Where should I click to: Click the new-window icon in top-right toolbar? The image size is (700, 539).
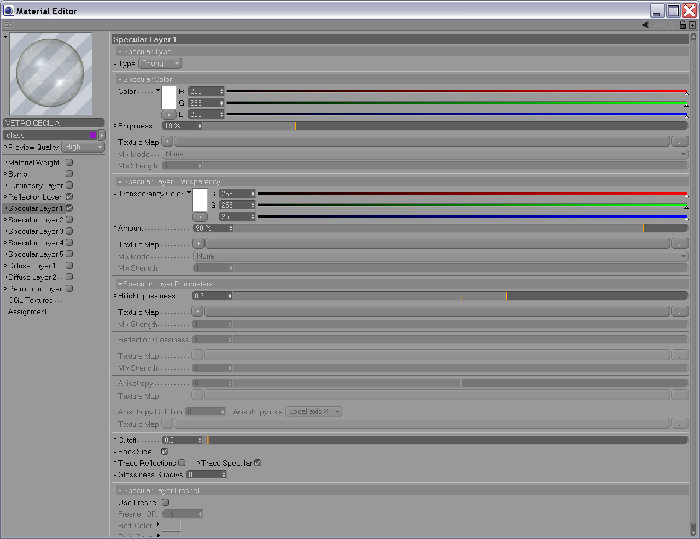(692, 25)
